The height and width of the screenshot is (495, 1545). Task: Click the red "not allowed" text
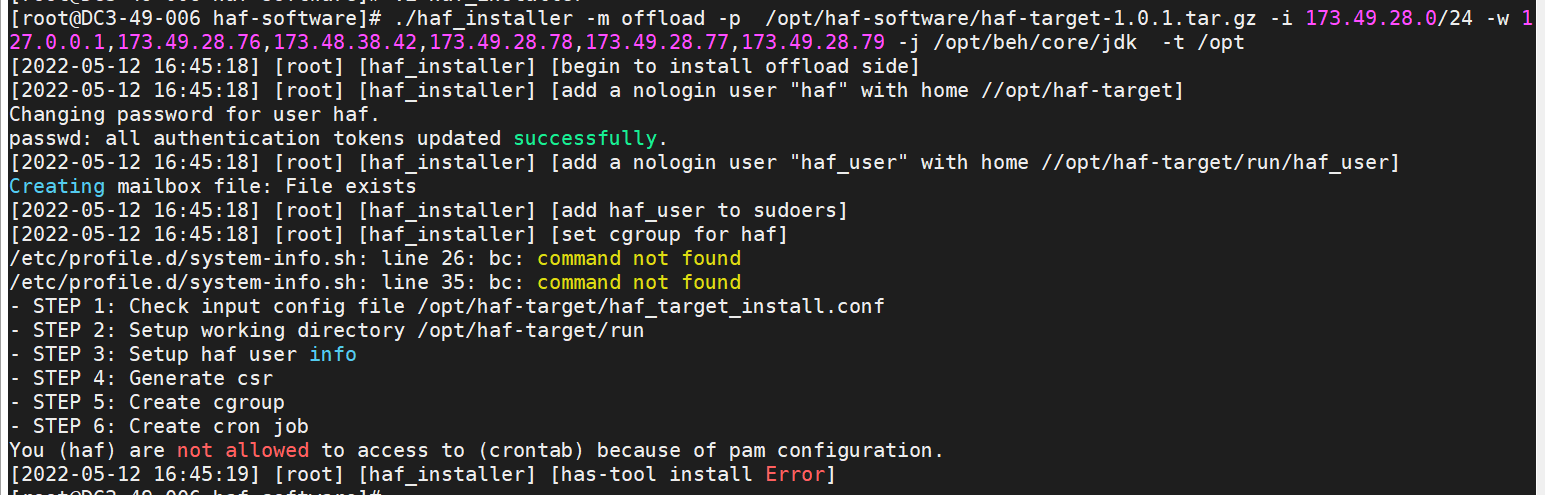(x=243, y=450)
